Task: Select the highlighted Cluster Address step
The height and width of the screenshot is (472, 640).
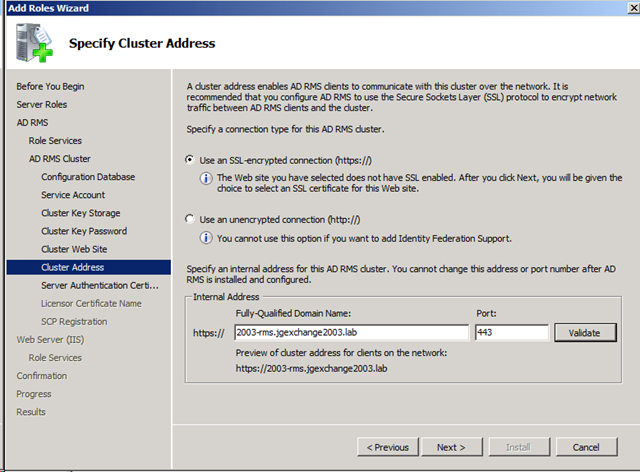Action: click(89, 267)
